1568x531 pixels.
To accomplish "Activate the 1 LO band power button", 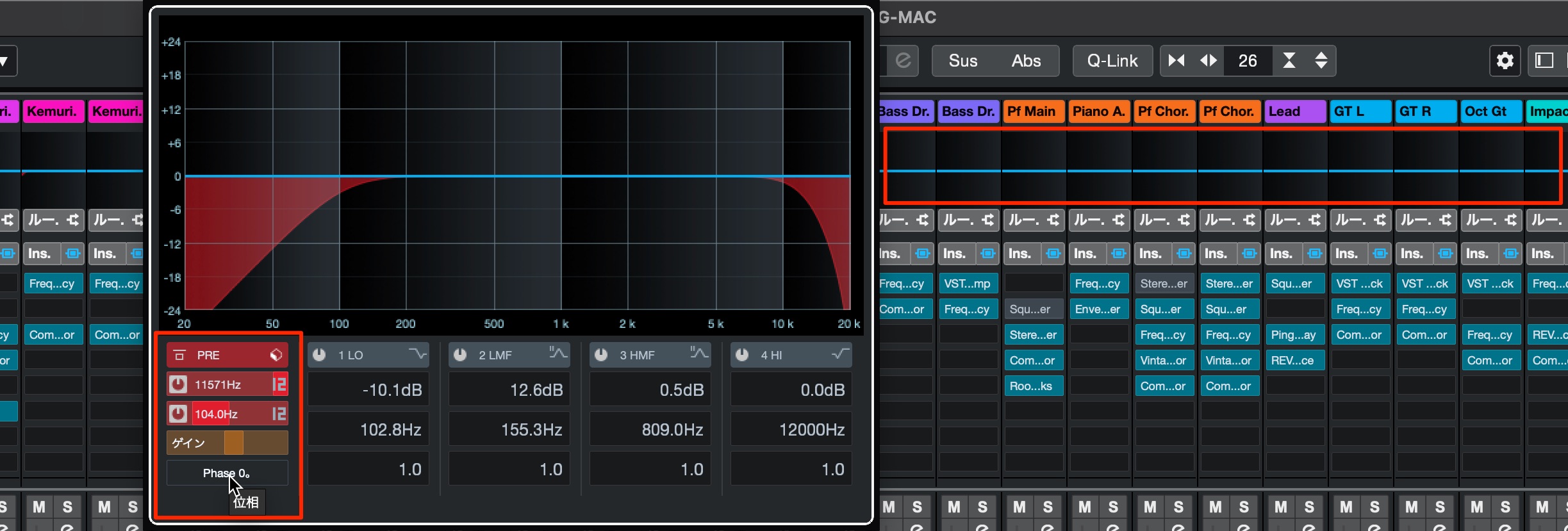I will (319, 355).
